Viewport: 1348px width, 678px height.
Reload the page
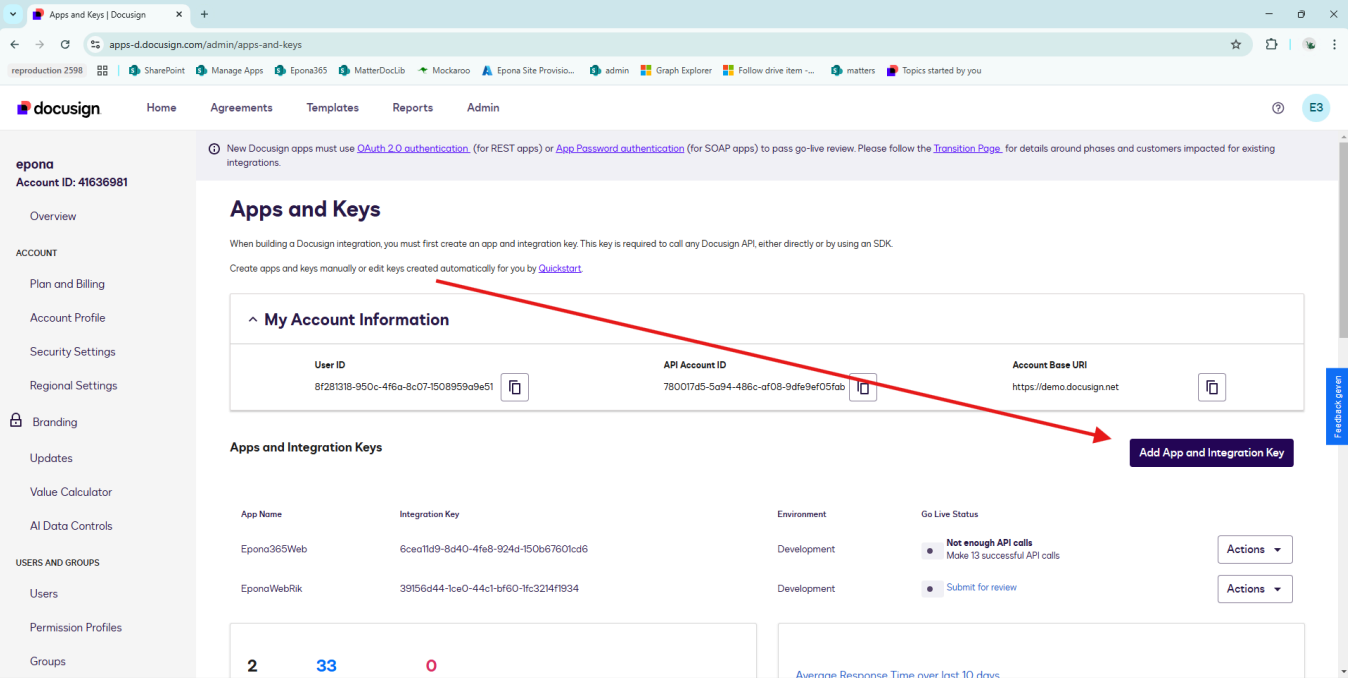65,44
